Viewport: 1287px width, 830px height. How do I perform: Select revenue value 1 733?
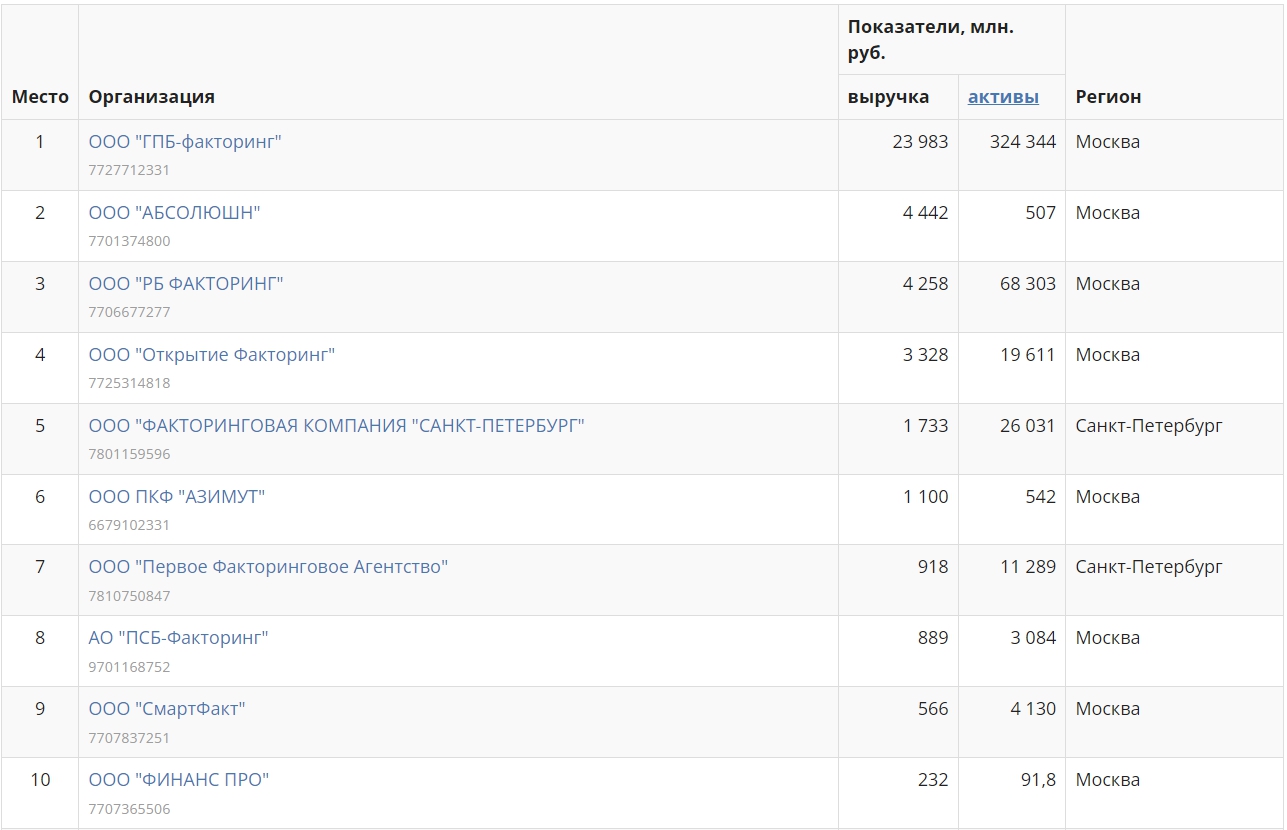point(925,426)
